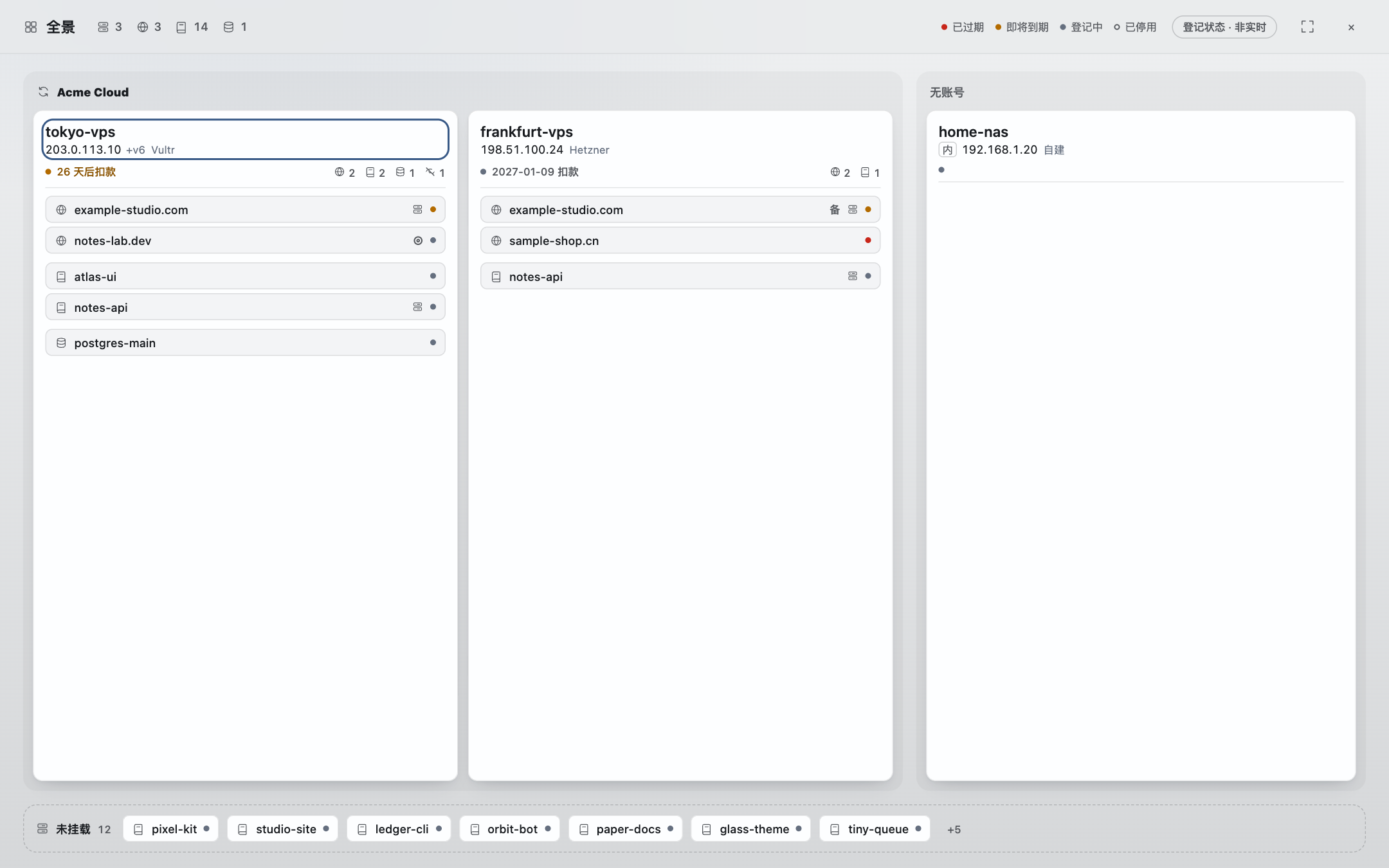Click tokyo-vps database count icon
This screenshot has height=868, width=1389.
point(400,172)
